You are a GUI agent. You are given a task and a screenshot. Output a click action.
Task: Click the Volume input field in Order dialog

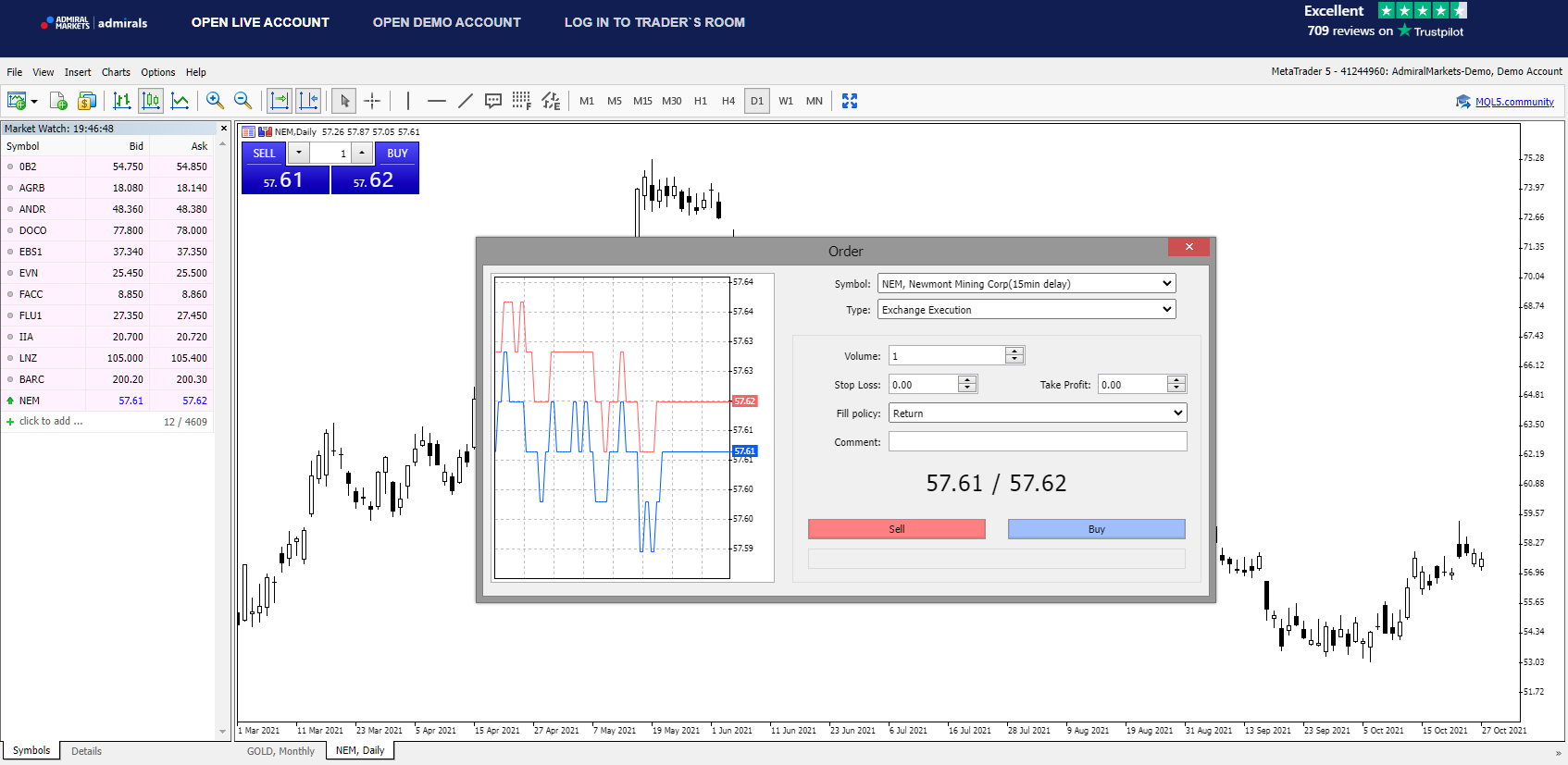click(x=947, y=356)
